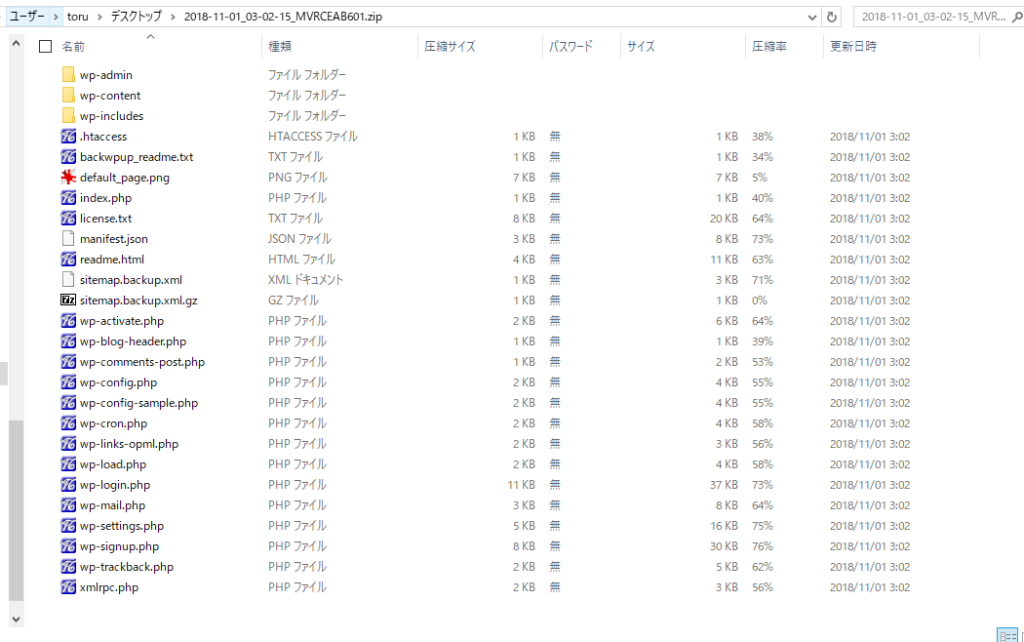Click the 11 KB compressed size cell
The width and height of the screenshot is (1024, 642).
pyautogui.click(x=521, y=485)
